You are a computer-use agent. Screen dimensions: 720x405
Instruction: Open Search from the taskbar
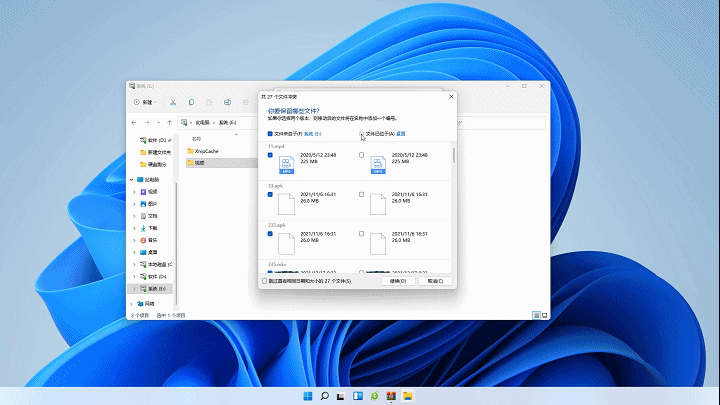point(324,396)
